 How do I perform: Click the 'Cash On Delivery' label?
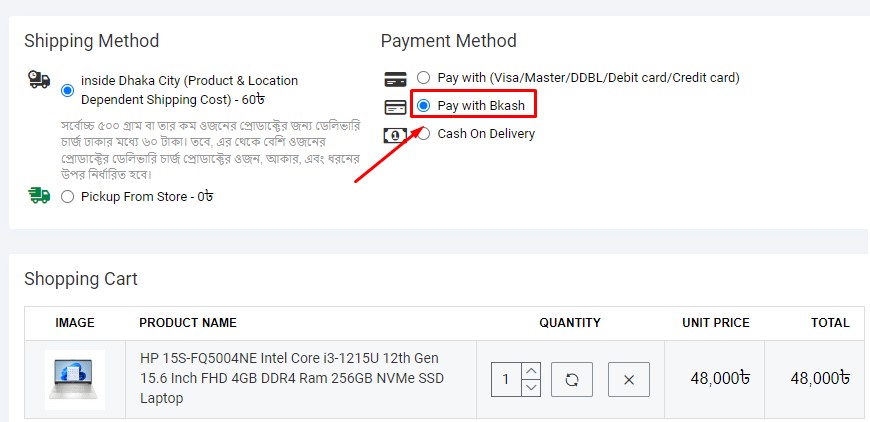486,134
